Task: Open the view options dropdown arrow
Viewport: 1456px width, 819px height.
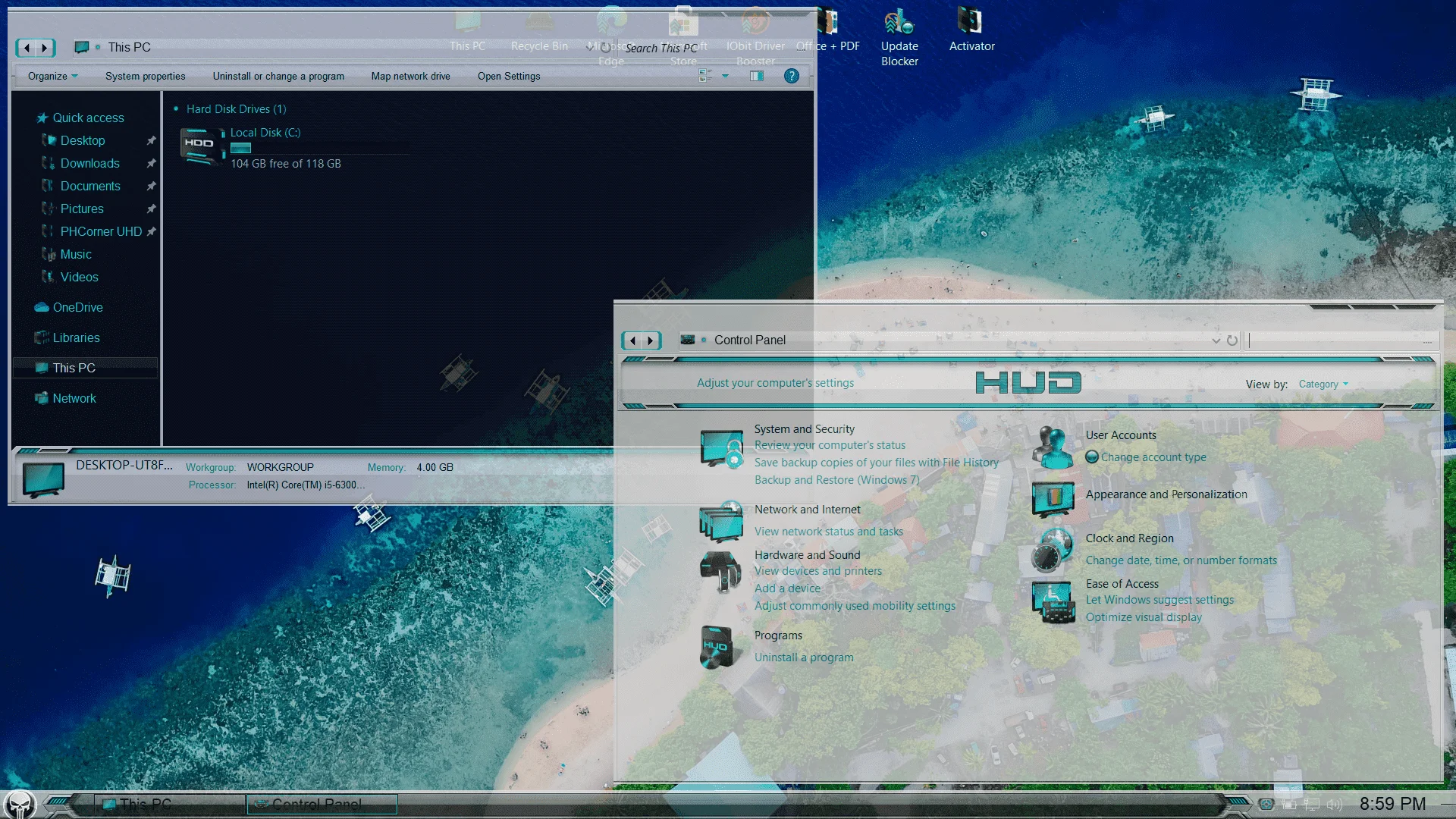Action: (725, 76)
